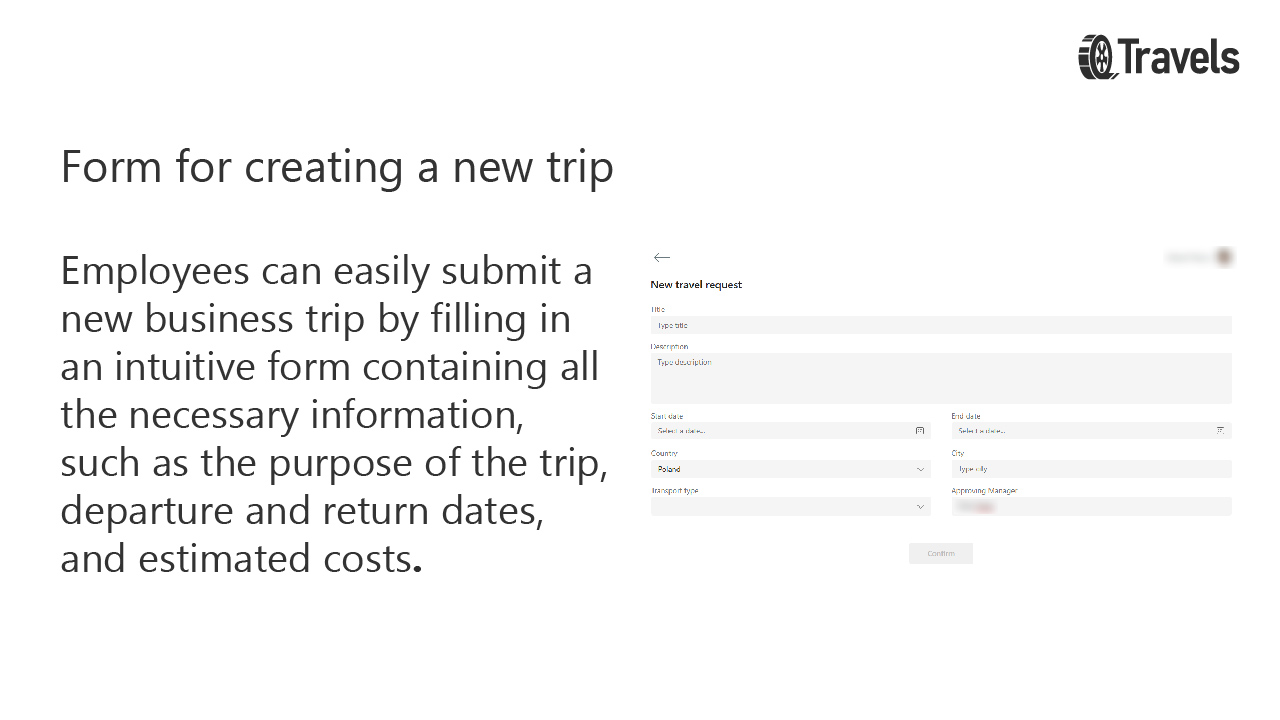This screenshot has height=720, width=1280.
Task: Click the New travel request heading
Action: pos(696,284)
